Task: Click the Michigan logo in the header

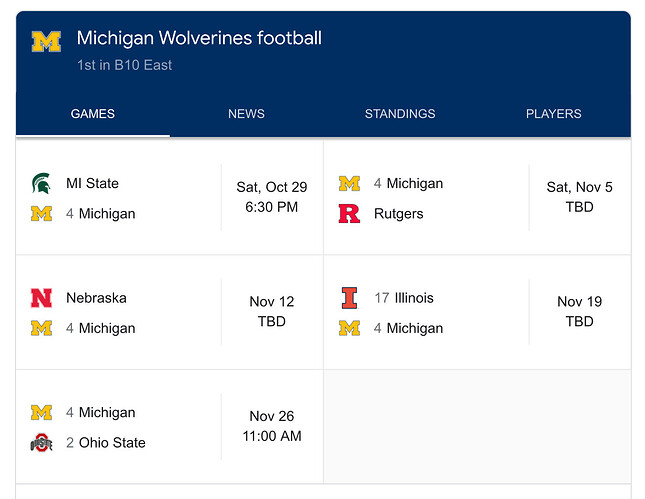Action: point(46,41)
